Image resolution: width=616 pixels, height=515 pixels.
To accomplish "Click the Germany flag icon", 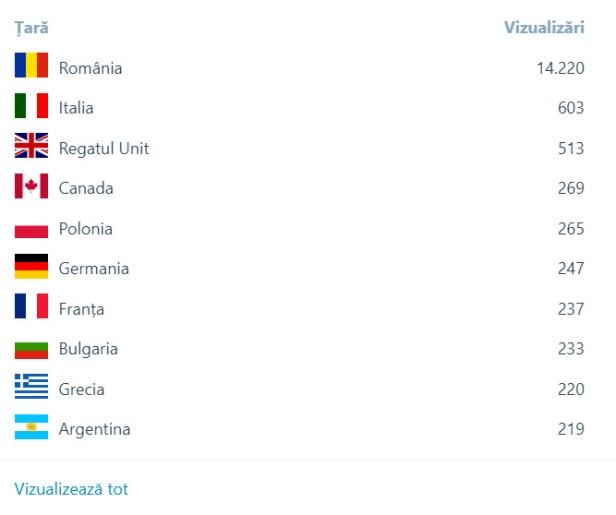I will click(x=31, y=269).
